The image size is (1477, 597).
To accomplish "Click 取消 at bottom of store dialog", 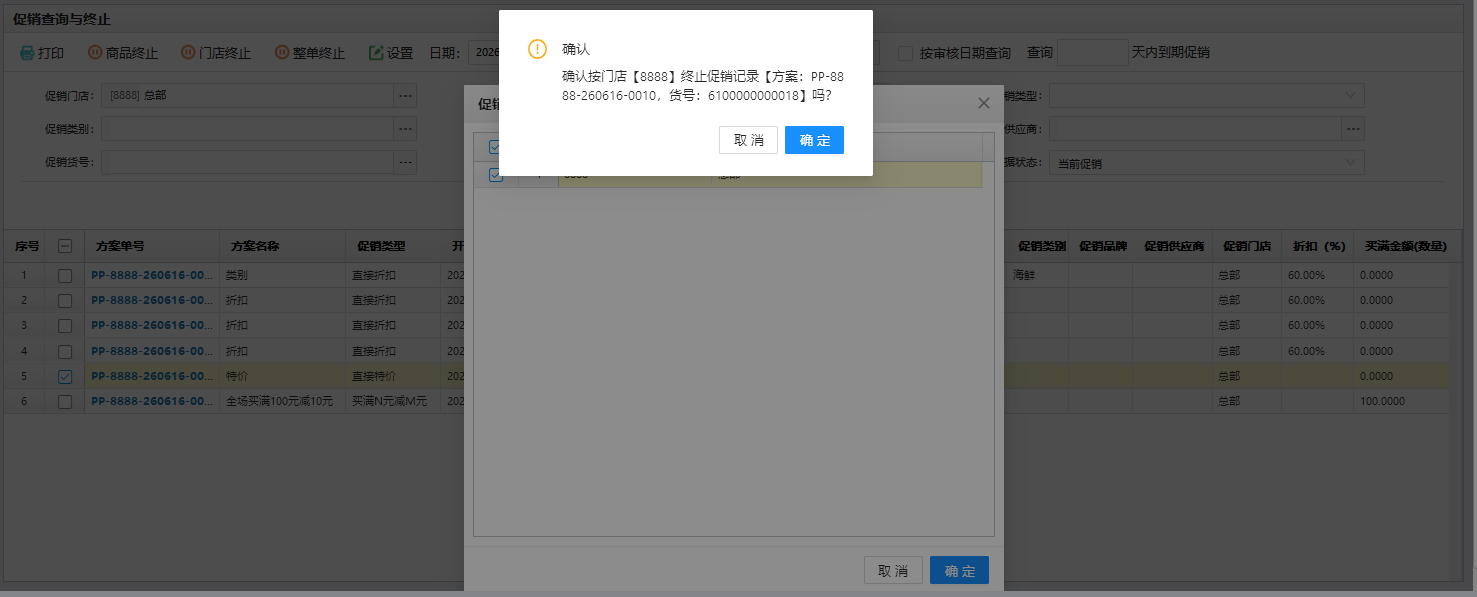I will [893, 570].
